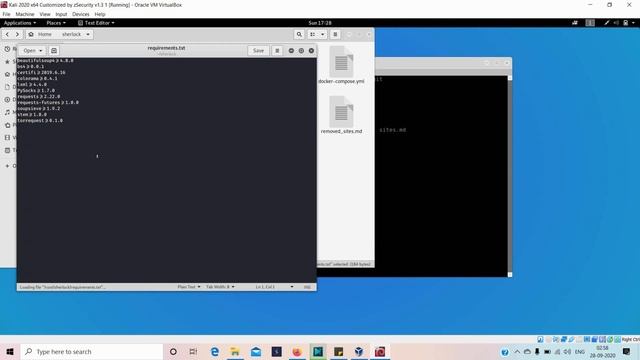Open Music in file manager sidebar
This screenshot has height=360, width=640.
pyautogui.click(x=8, y=112)
